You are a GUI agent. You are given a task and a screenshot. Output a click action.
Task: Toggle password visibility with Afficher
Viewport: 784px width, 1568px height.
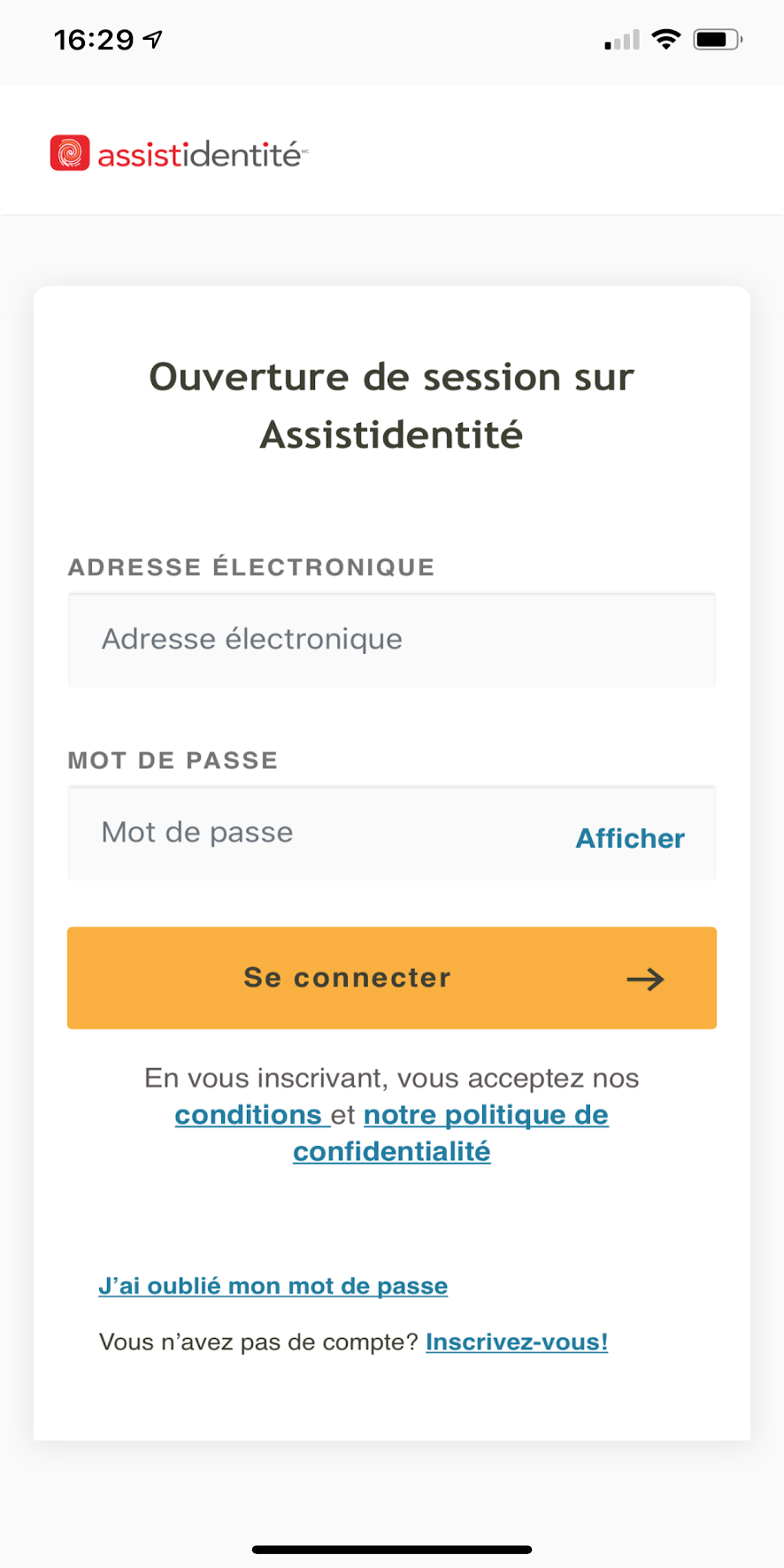[630, 838]
